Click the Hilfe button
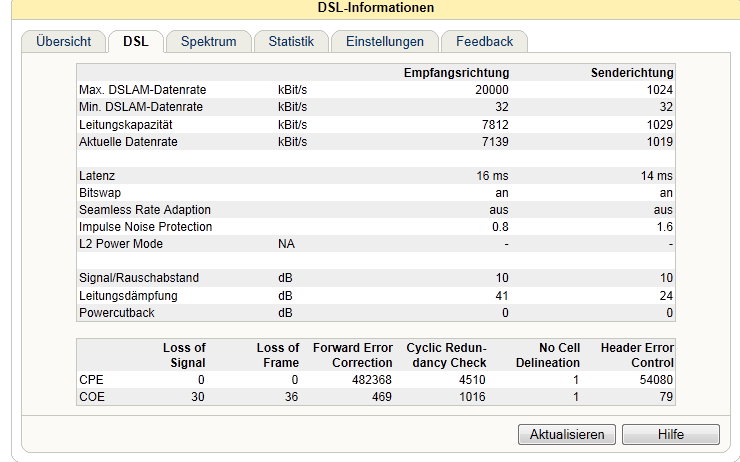Screen dimensions: 740x462 pyautogui.click(x=671, y=434)
